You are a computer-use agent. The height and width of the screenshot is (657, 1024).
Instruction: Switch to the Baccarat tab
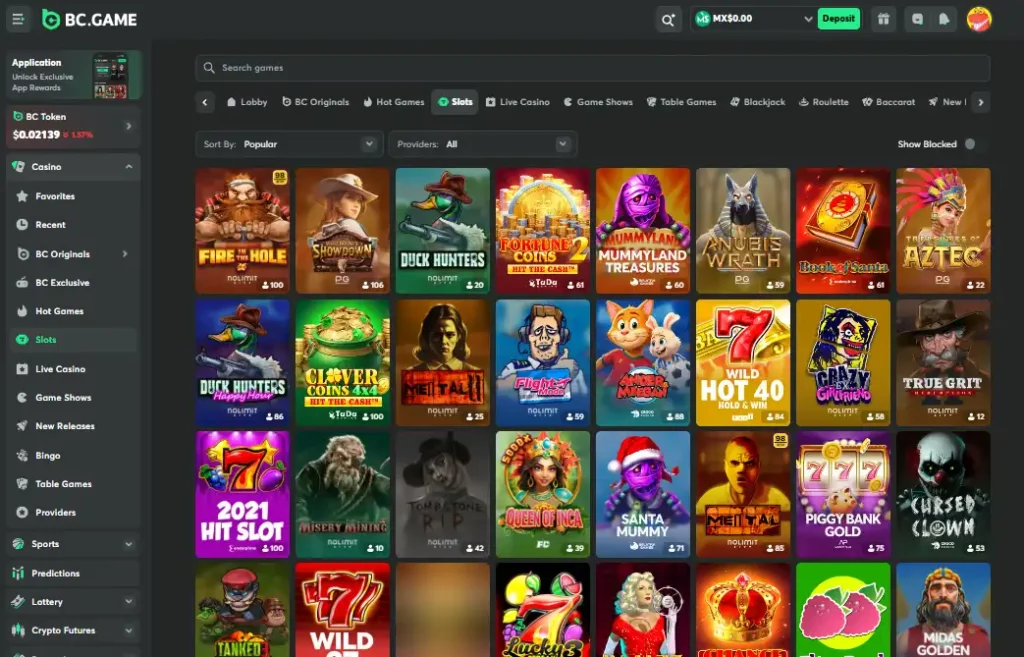click(889, 102)
